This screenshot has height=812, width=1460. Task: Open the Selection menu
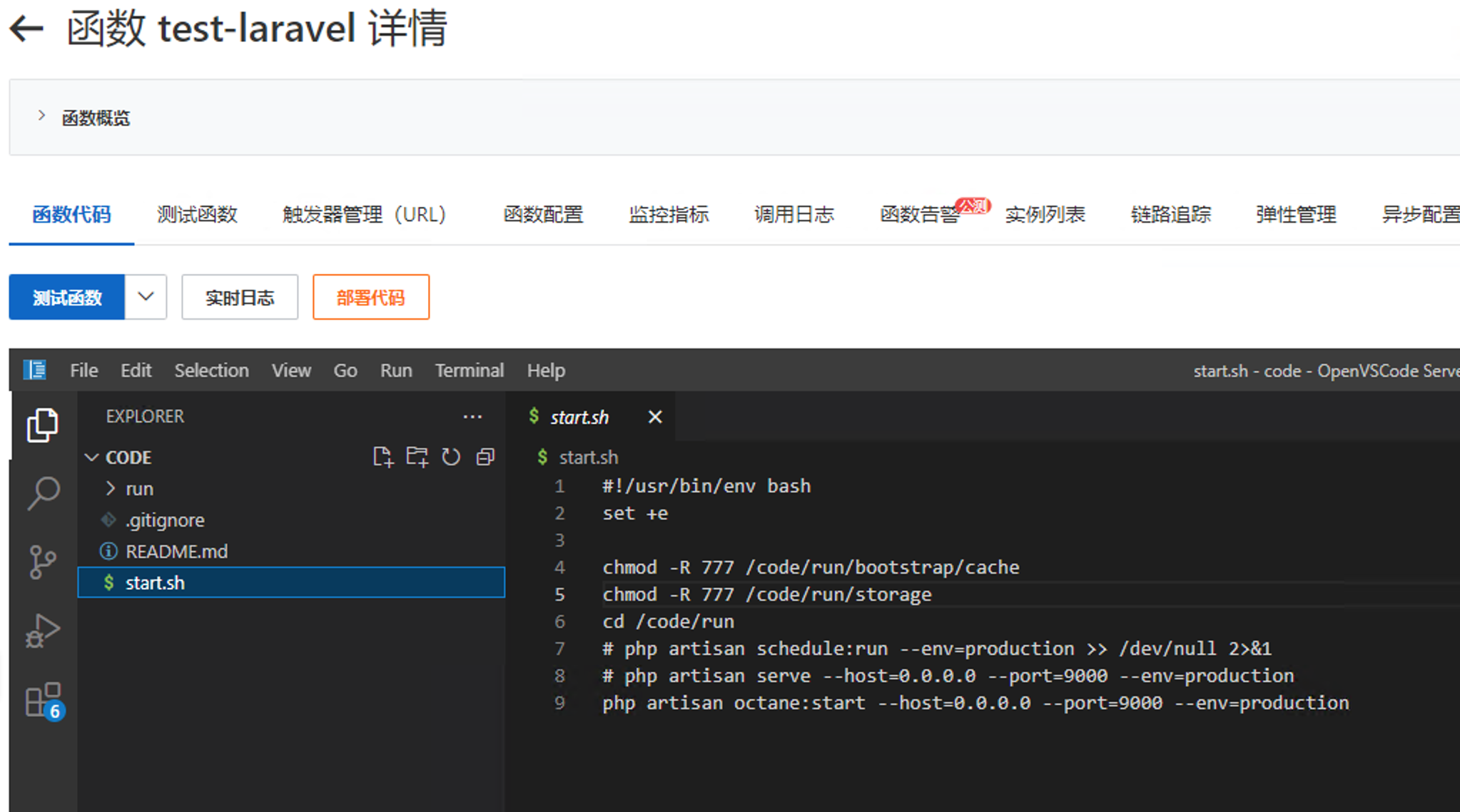(212, 370)
